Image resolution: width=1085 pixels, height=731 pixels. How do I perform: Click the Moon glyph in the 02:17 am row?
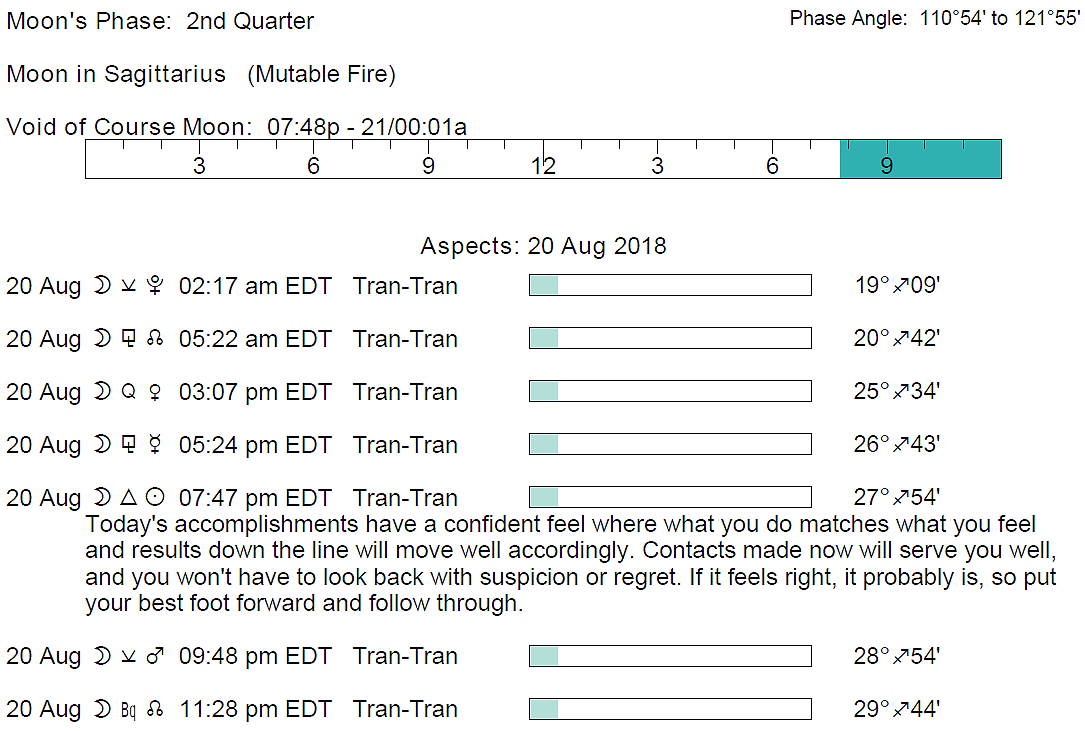[x=101, y=287]
